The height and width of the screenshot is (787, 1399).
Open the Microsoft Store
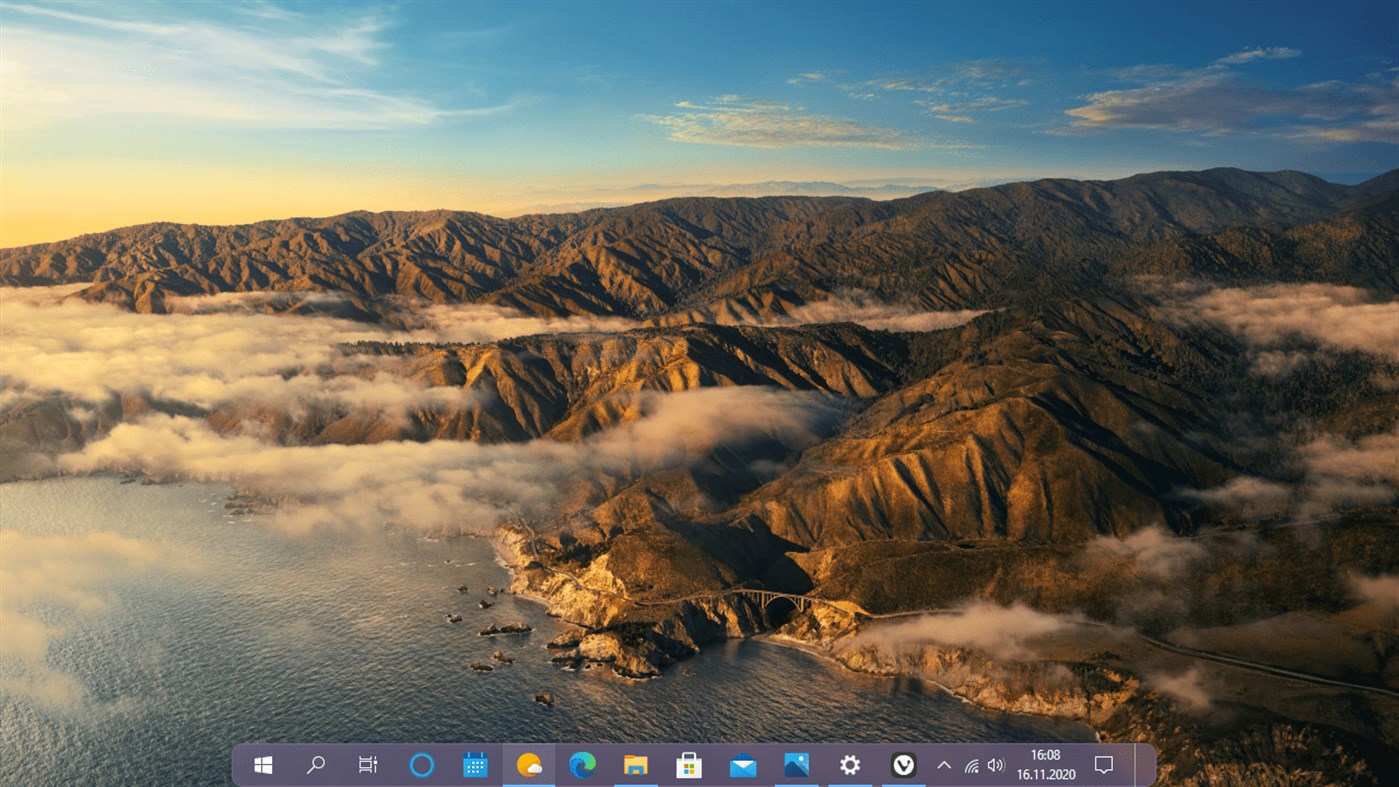(688, 764)
